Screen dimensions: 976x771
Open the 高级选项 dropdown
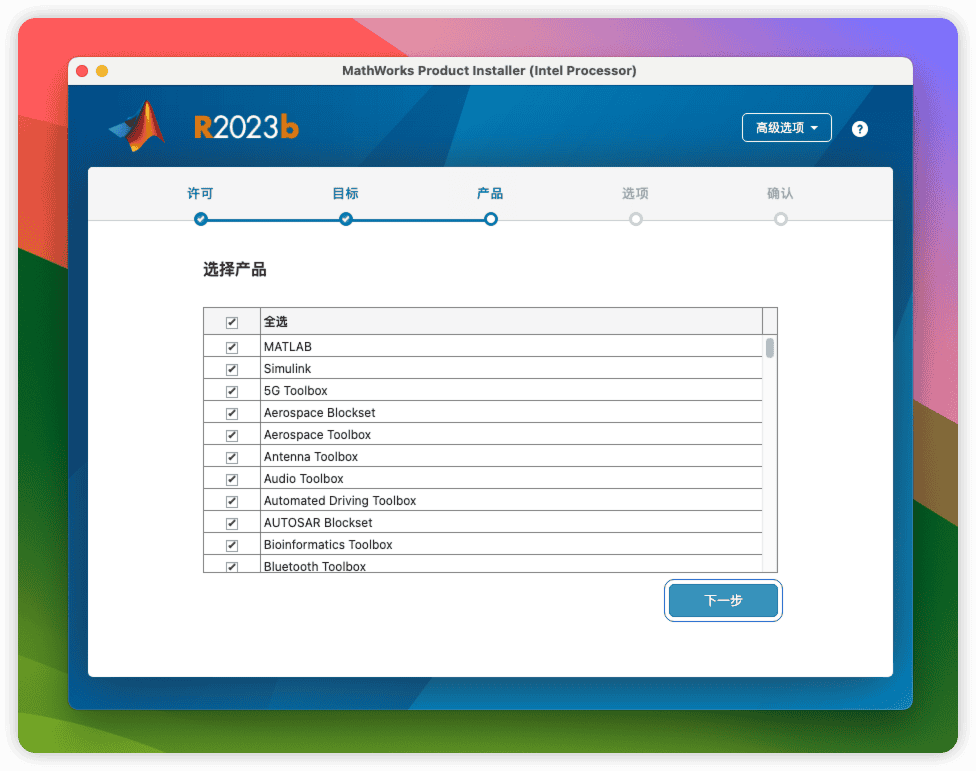click(786, 127)
